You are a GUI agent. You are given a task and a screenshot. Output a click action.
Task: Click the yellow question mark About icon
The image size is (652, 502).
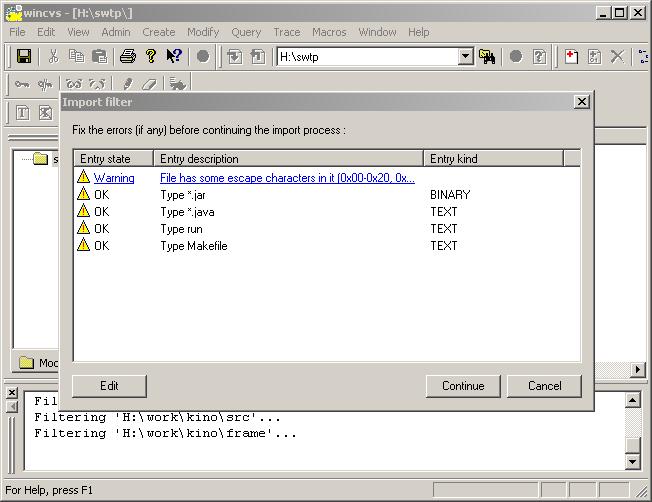coord(151,56)
